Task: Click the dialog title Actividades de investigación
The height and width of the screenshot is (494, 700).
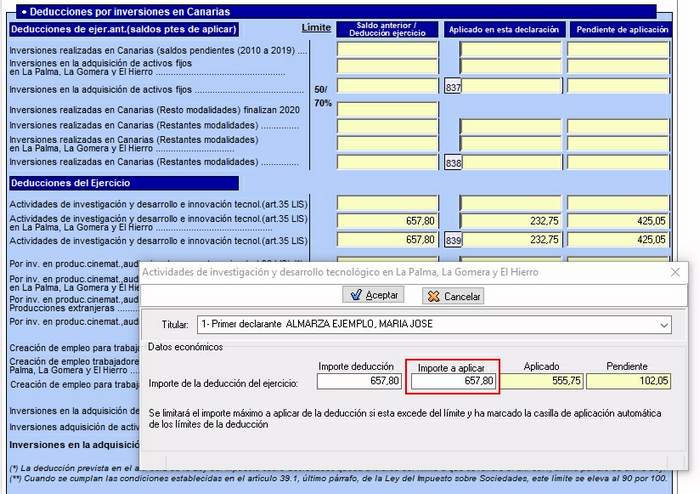Action: coord(340,272)
